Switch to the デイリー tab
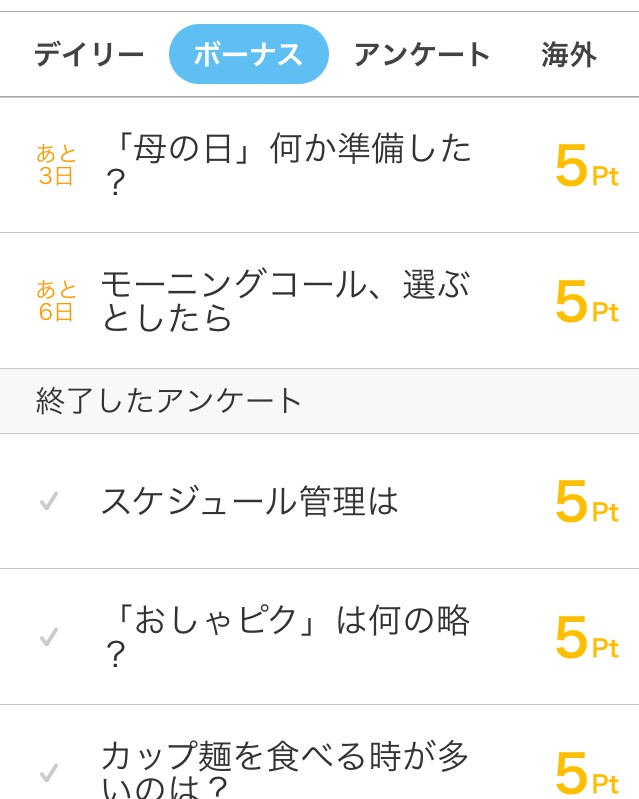Screen dimensions: 639x799 pyautogui.click(x=89, y=55)
